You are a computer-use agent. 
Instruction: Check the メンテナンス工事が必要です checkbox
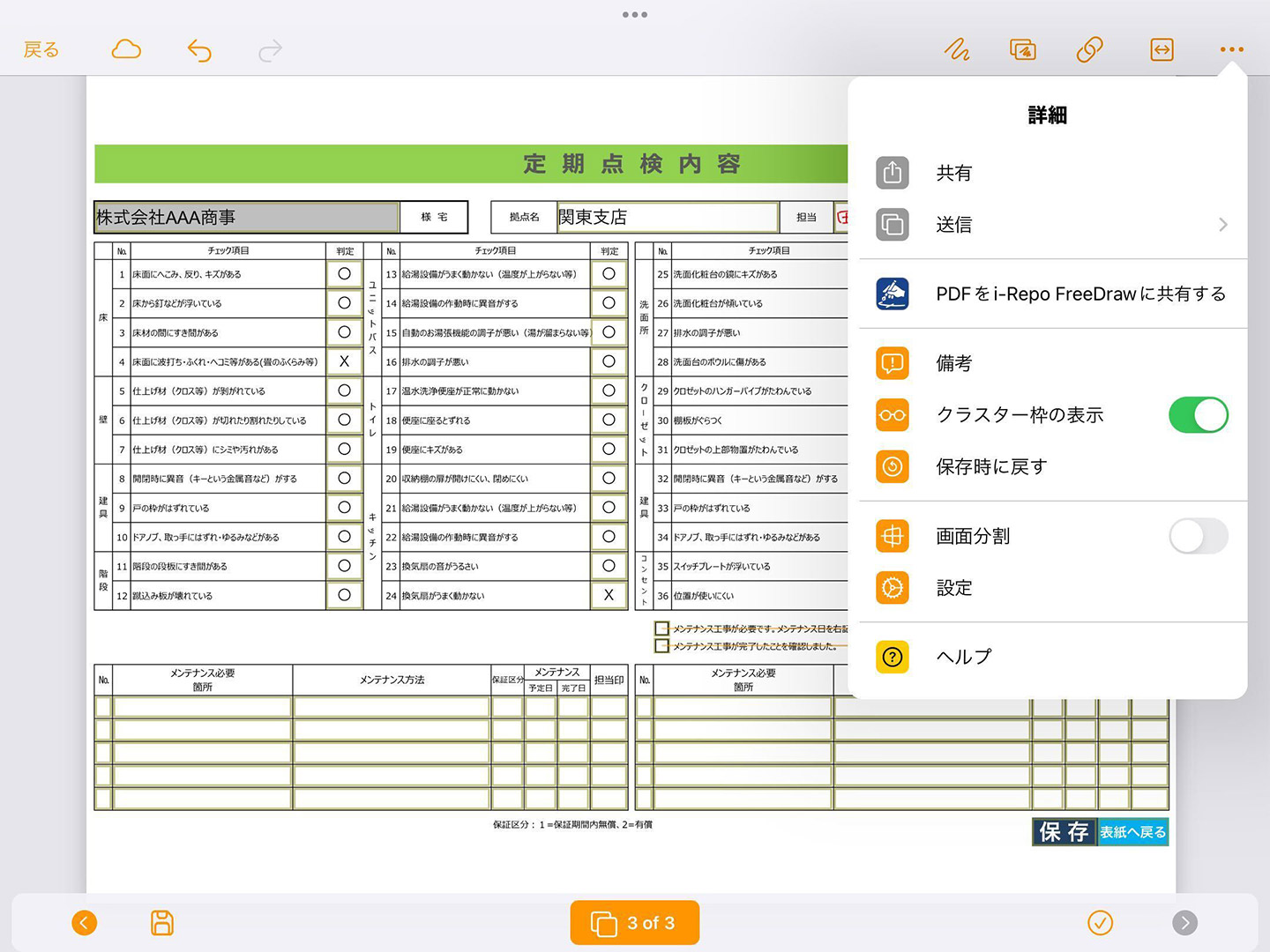661,628
